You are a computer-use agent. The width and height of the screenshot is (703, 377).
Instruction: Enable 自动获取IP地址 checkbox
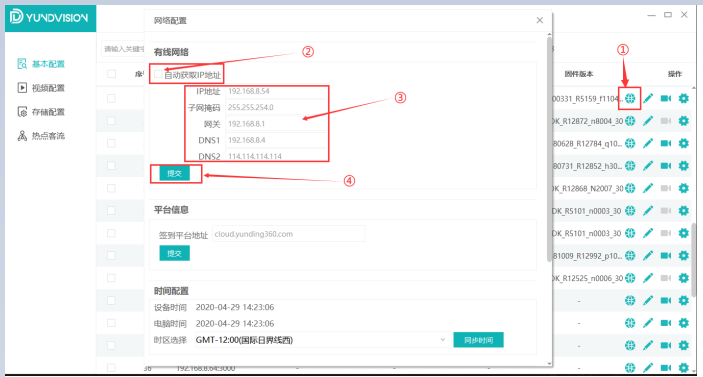158,74
